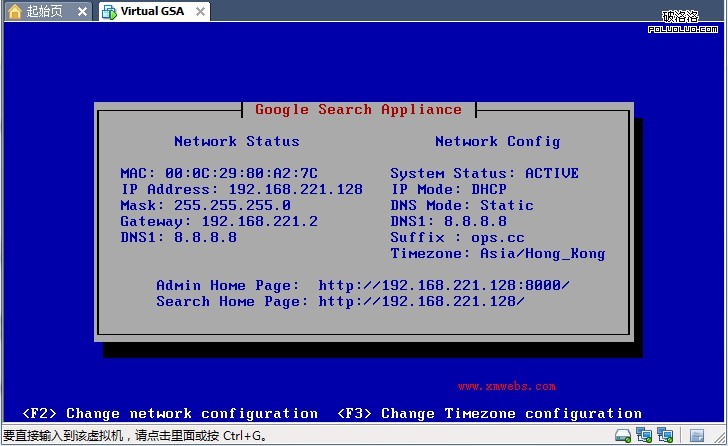Click the System Status: ACTIVE line
The image size is (728, 446).
[x=484, y=173]
